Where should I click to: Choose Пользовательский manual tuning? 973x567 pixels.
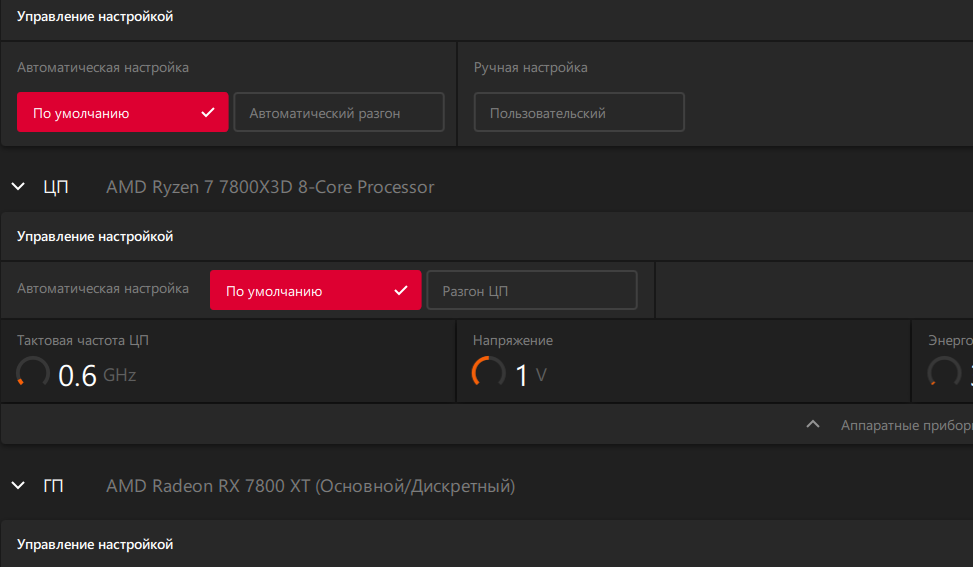[579, 112]
